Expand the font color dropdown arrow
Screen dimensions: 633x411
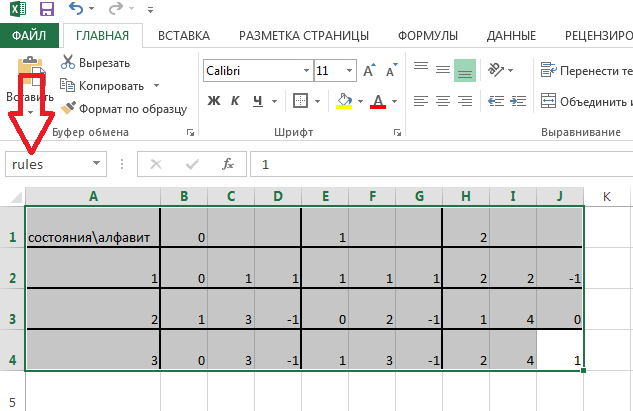394,101
